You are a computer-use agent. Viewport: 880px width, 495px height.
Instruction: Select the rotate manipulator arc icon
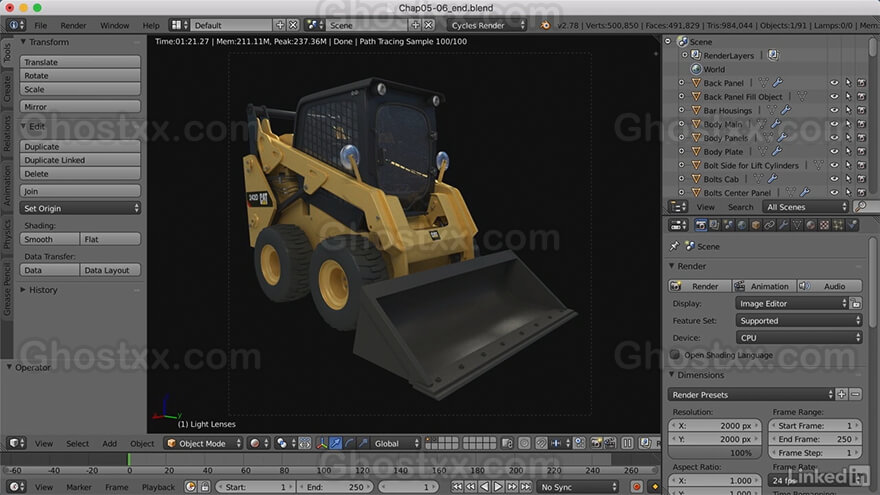point(349,443)
